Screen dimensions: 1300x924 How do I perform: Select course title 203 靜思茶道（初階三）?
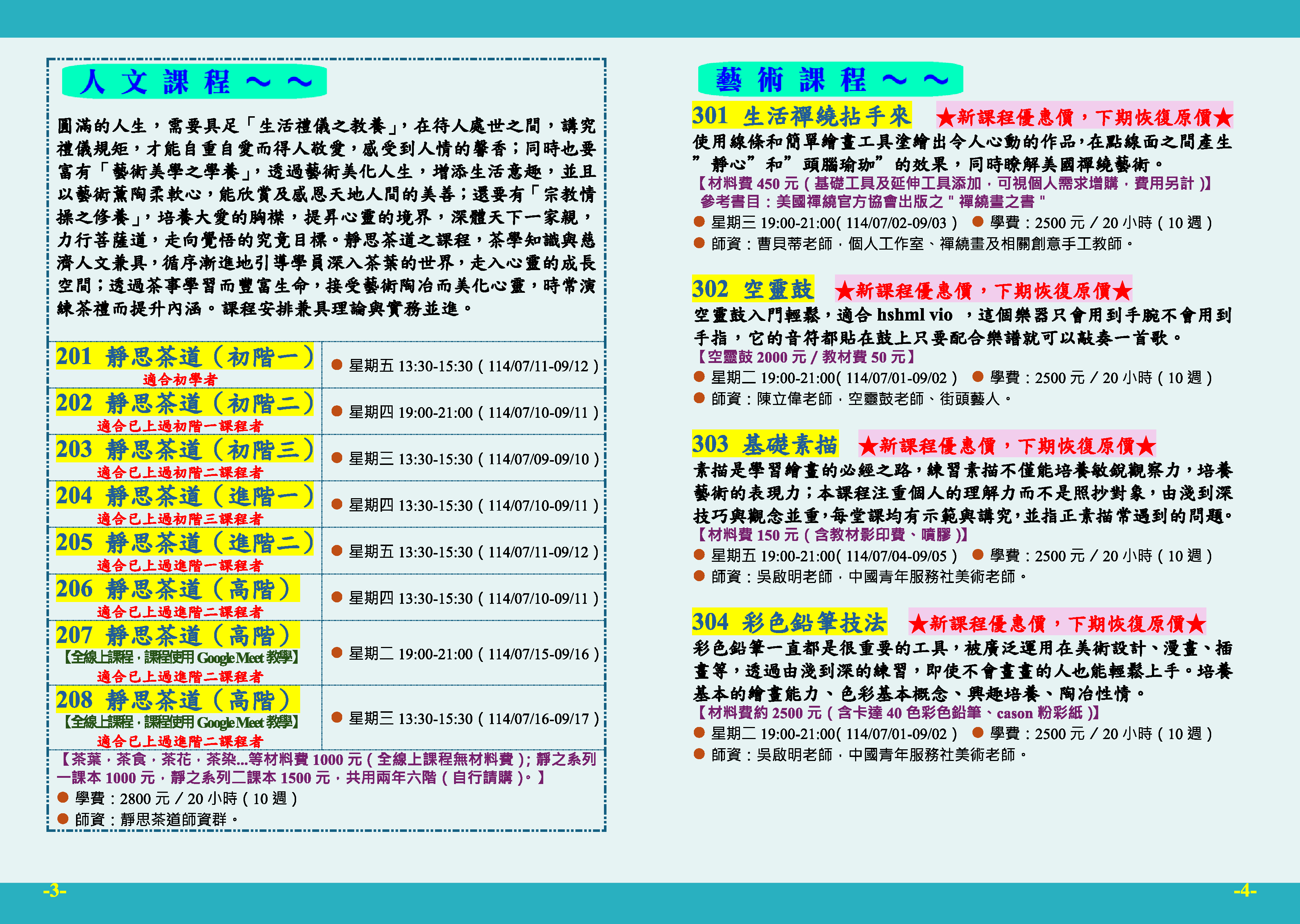pos(184,450)
